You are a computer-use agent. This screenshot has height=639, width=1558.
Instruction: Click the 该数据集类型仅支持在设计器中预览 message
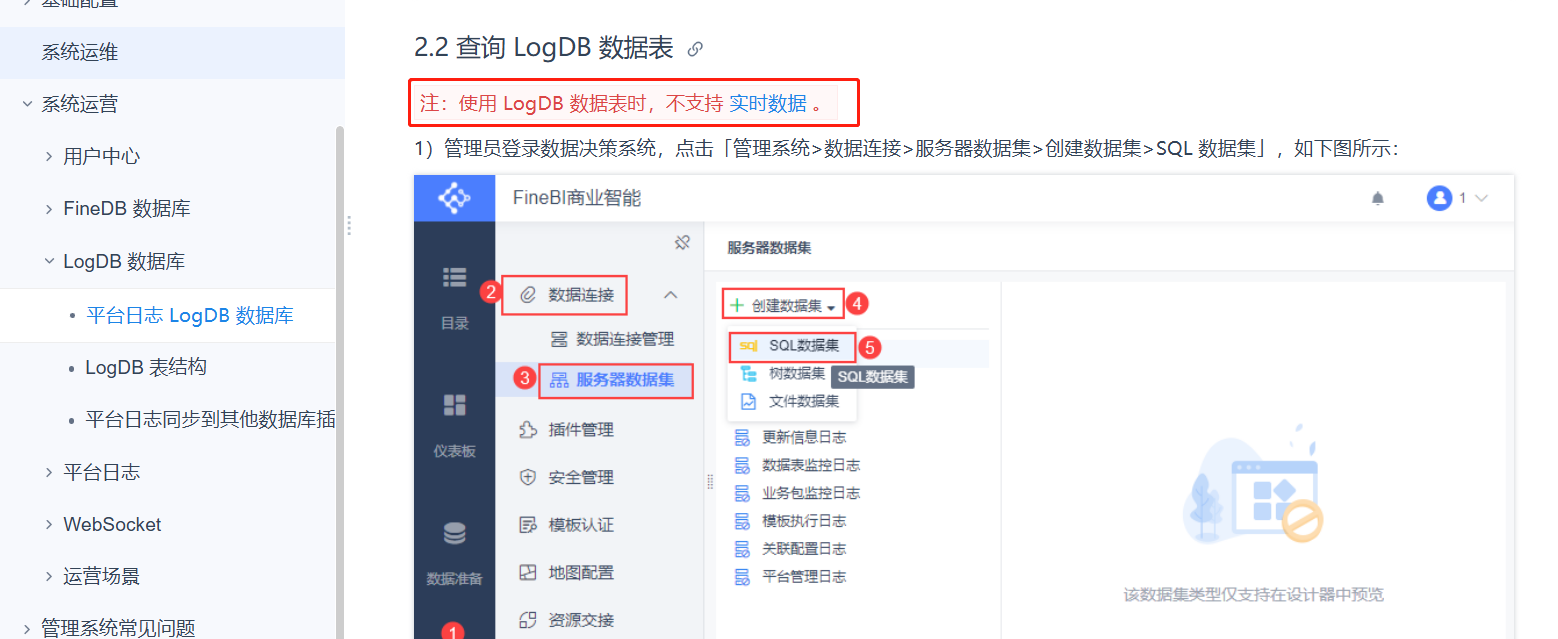[1254, 595]
